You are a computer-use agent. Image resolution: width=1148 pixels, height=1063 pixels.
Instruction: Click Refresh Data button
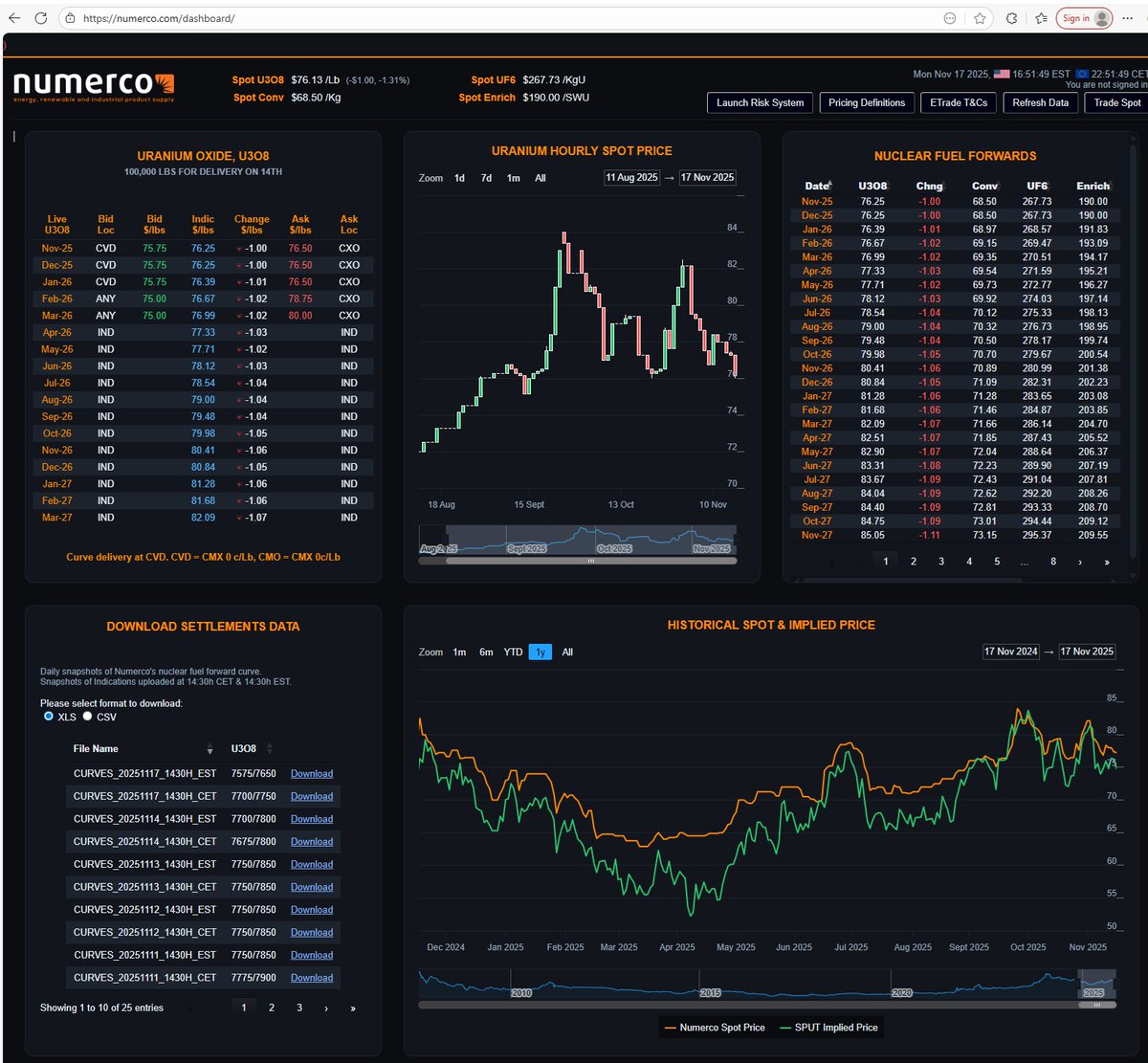coord(1040,102)
